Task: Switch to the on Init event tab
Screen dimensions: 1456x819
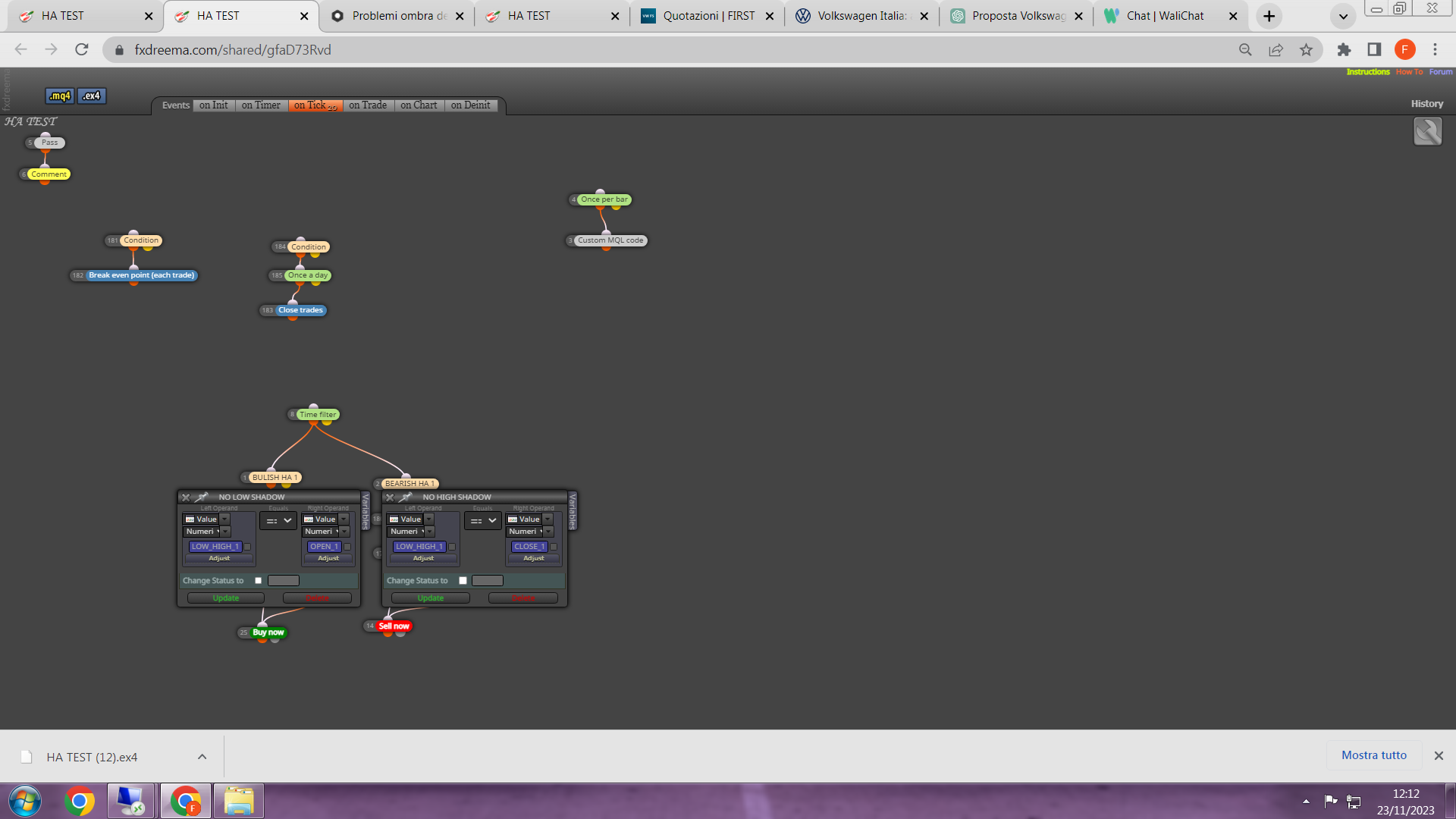Action: click(214, 105)
